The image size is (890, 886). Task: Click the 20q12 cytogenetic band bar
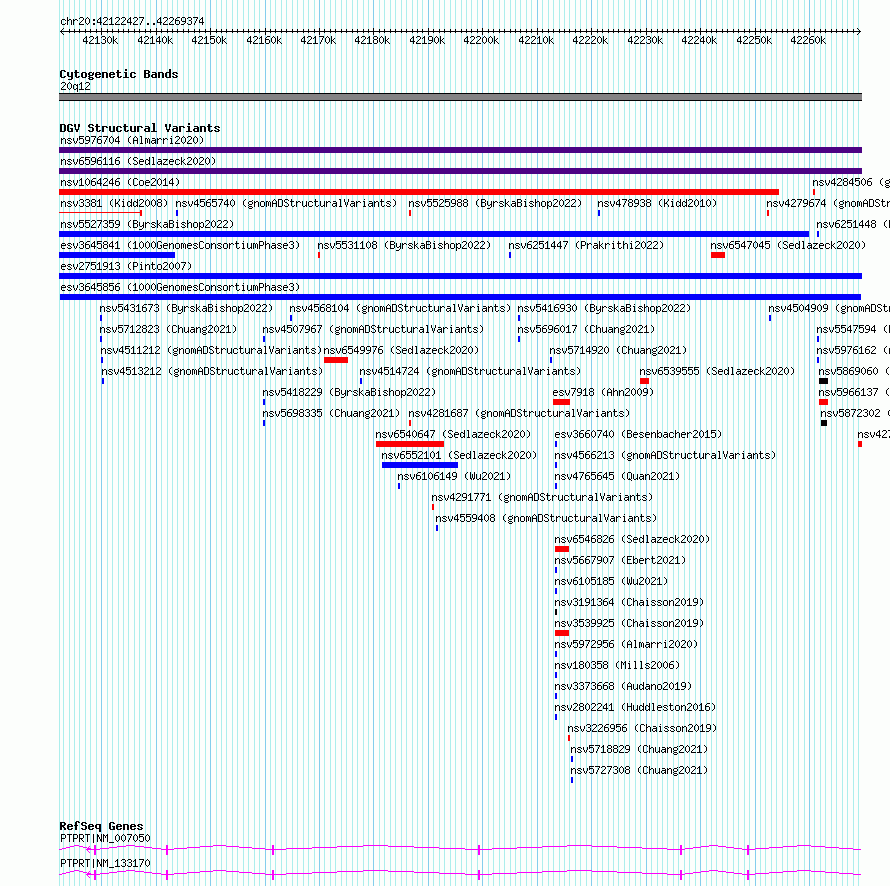pos(460,97)
